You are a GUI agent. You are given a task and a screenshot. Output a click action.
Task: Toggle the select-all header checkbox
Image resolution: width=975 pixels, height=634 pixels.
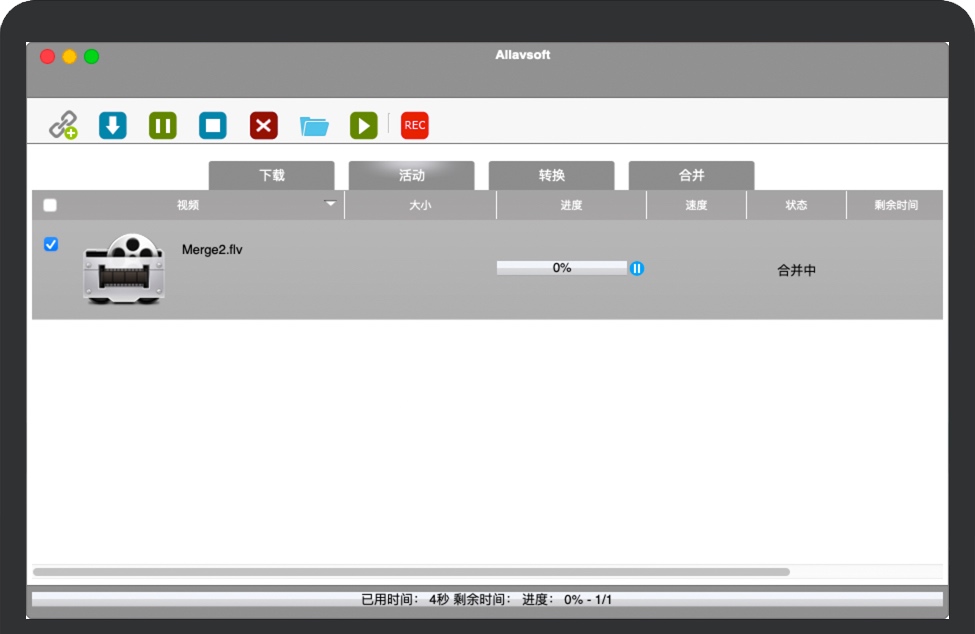[x=50, y=205]
